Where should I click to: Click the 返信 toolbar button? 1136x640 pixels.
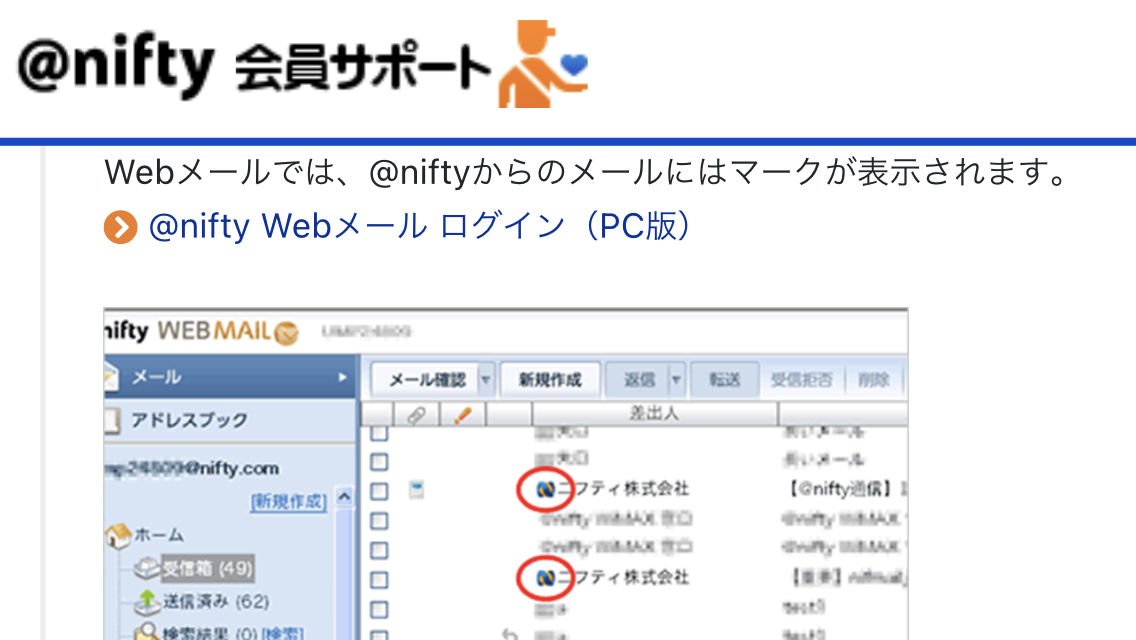click(638, 379)
